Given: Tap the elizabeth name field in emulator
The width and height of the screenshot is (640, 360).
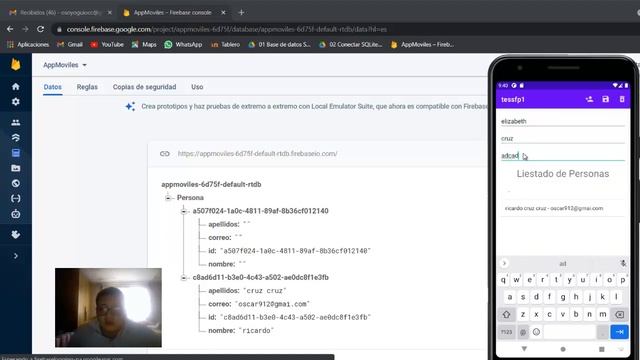Looking at the screenshot, I should (x=563, y=121).
